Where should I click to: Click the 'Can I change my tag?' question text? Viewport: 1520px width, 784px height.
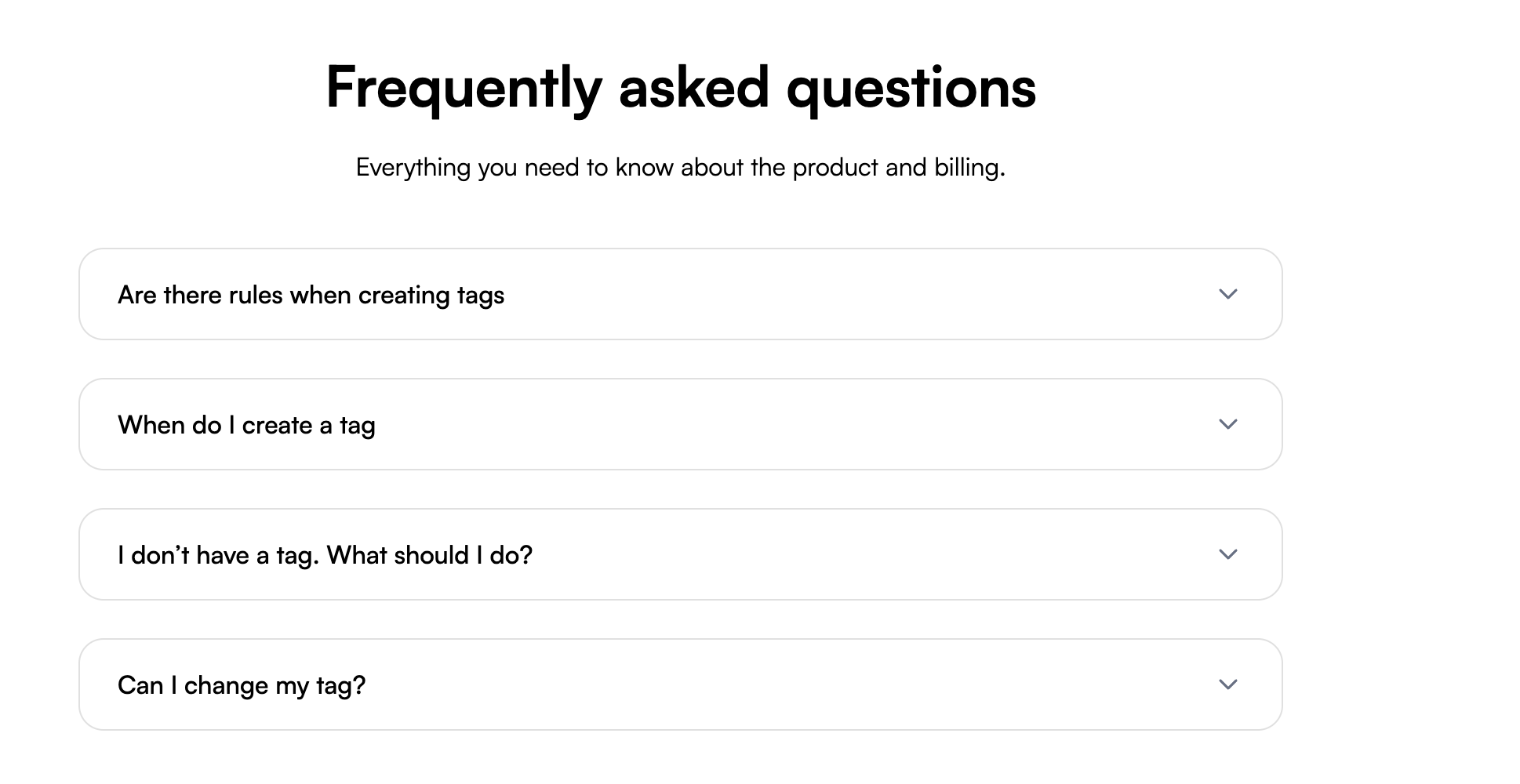click(242, 685)
